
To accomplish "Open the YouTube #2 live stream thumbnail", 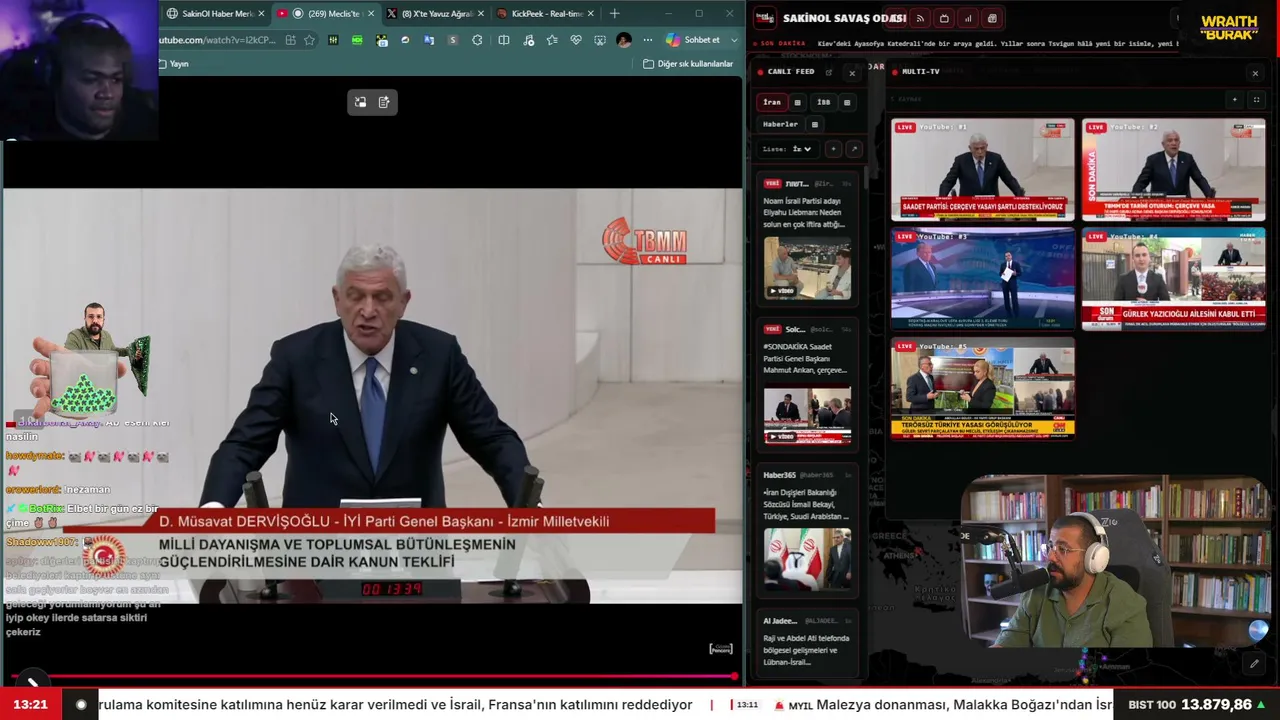I will 1173,170.
